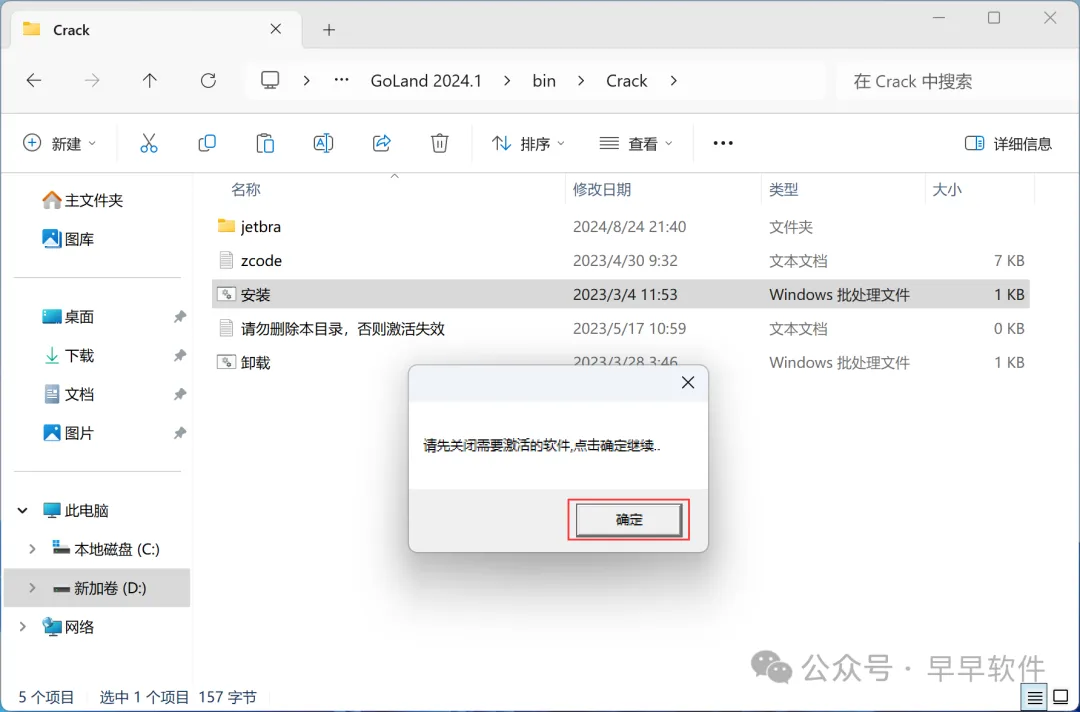
Task: Select the zcode text file
Action: (x=621, y=260)
